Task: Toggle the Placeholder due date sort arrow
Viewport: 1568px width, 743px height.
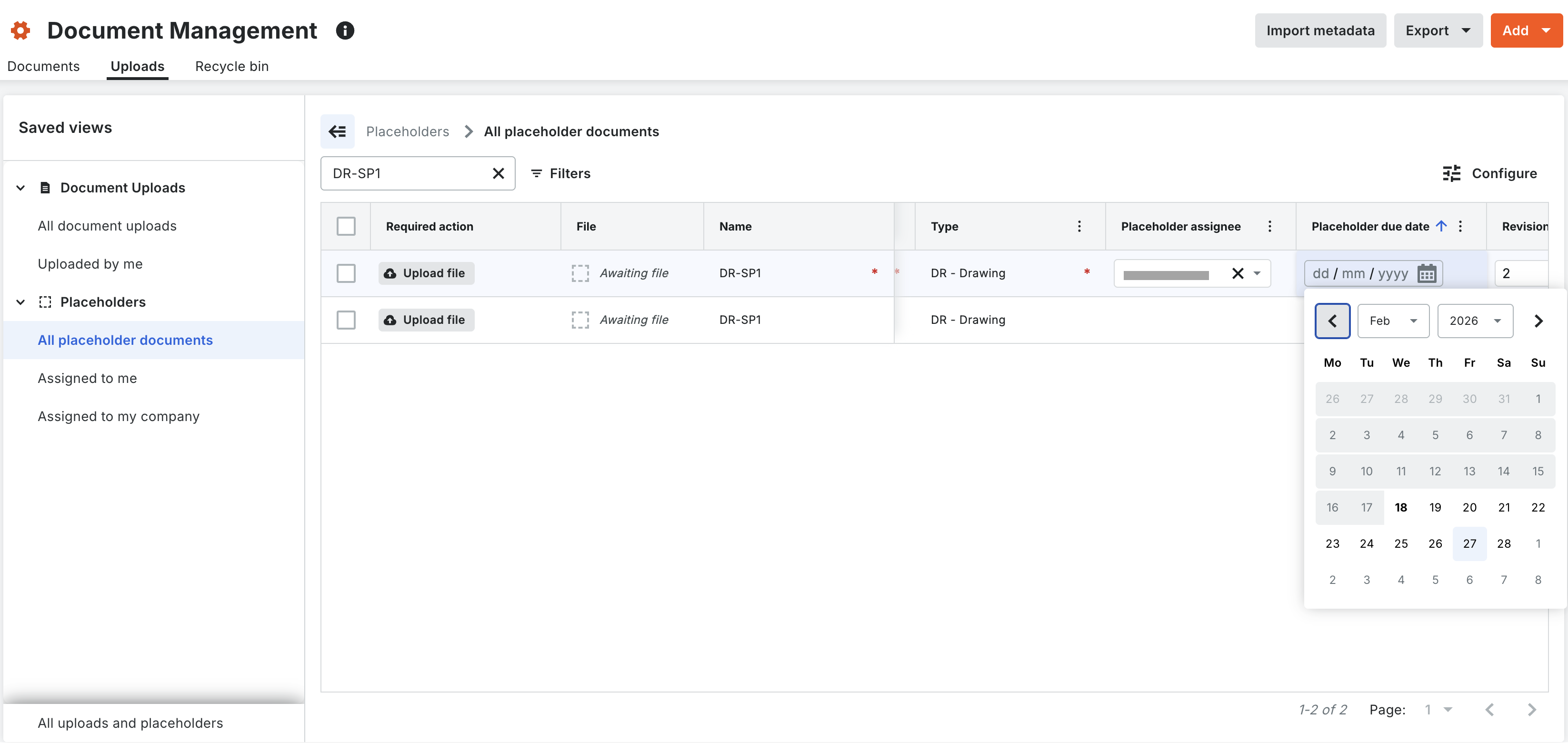Action: point(1441,226)
